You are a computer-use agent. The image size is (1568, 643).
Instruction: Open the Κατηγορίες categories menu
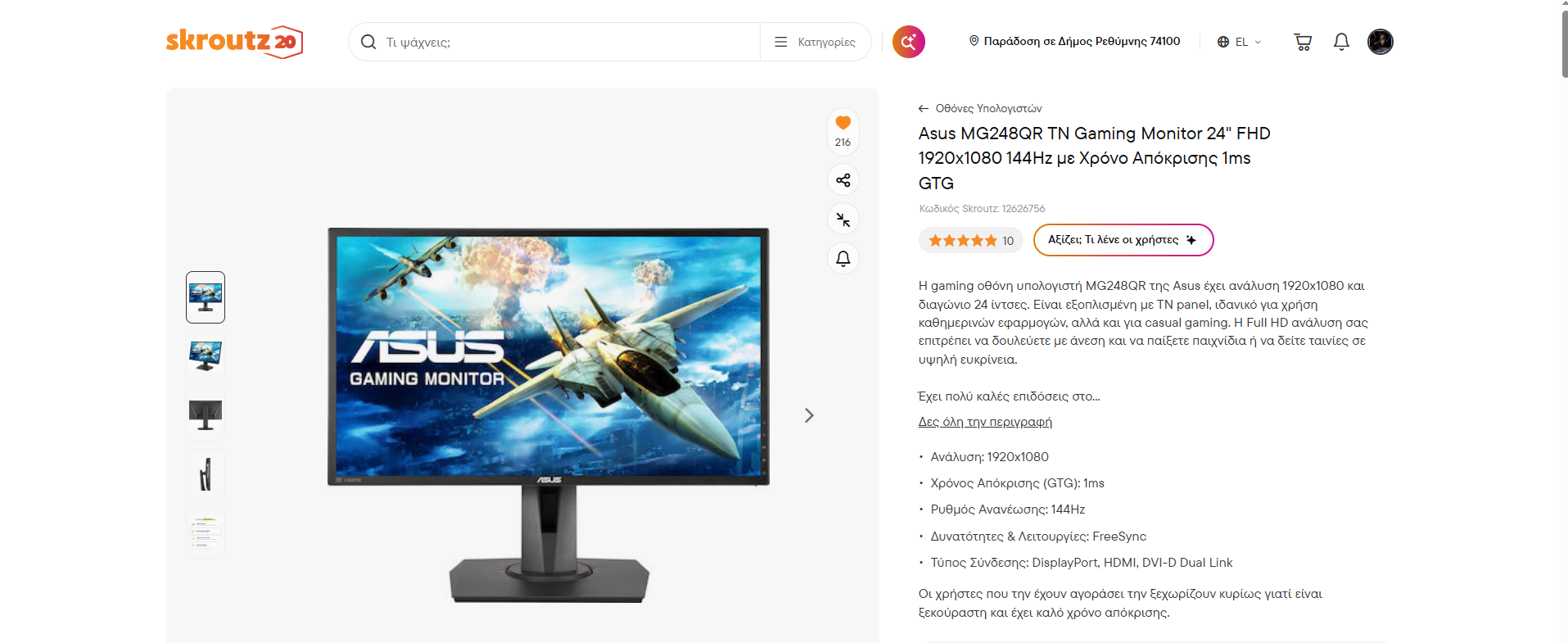[816, 42]
